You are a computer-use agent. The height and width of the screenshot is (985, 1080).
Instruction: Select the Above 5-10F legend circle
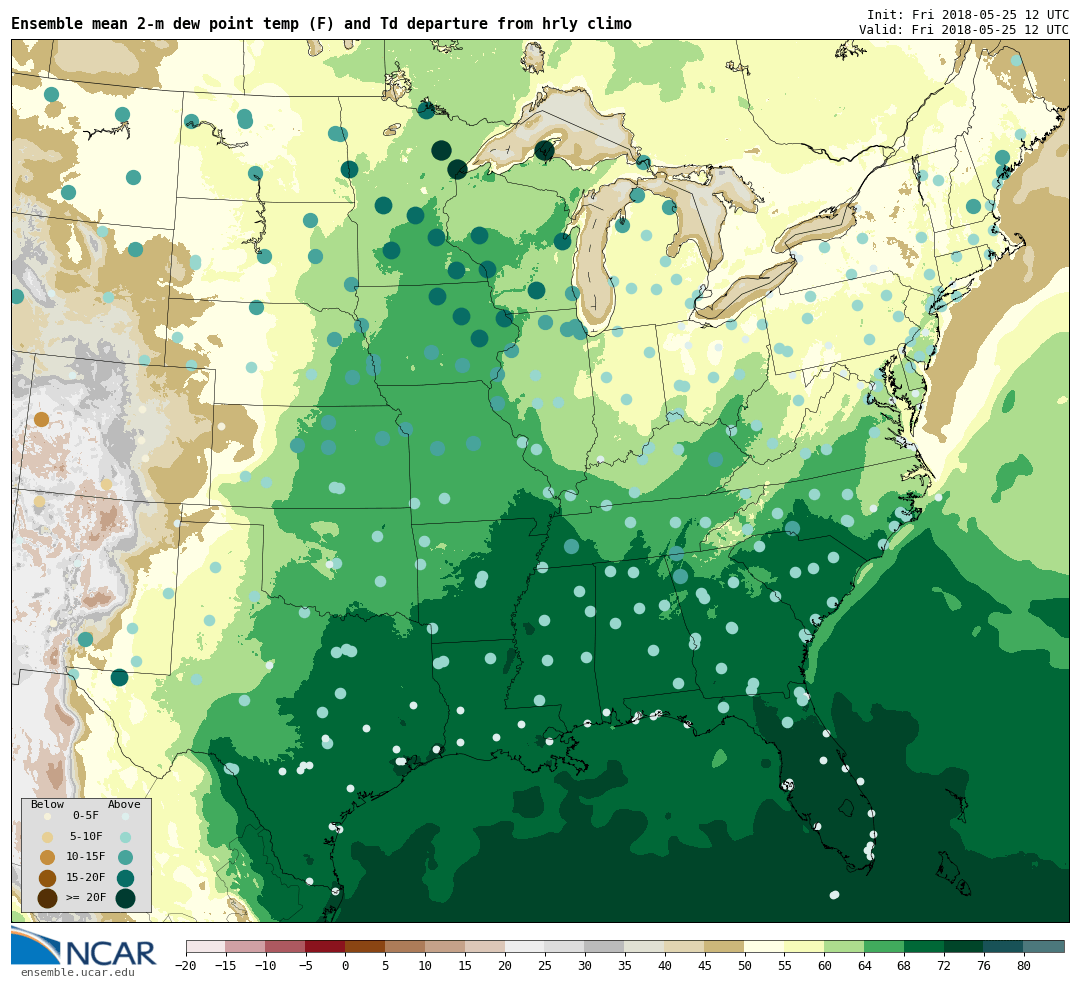pos(125,837)
